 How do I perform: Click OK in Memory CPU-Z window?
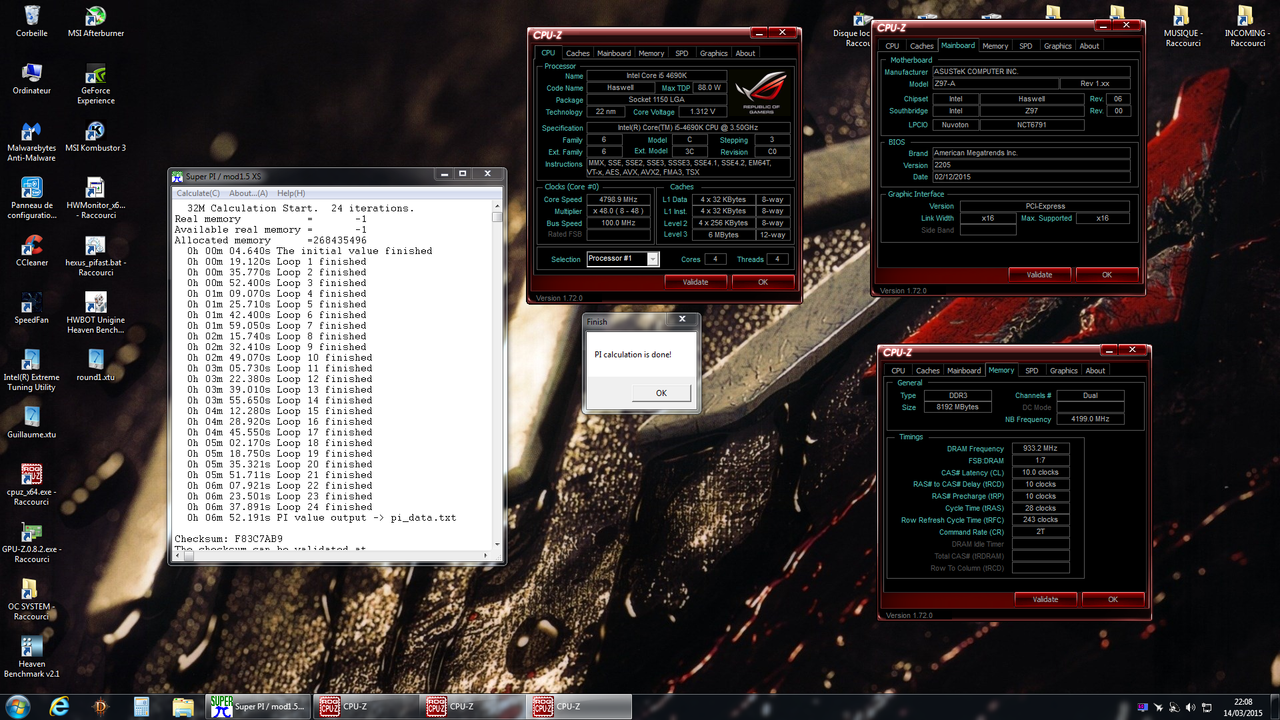pyautogui.click(x=1112, y=599)
